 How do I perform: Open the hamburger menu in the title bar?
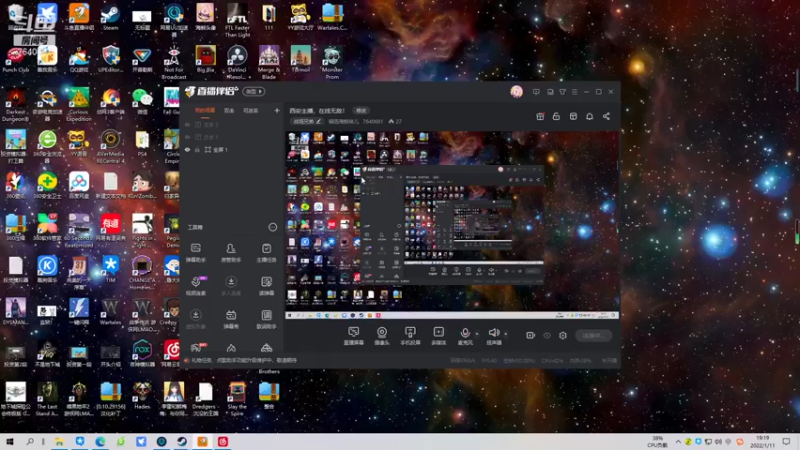pyautogui.click(x=574, y=92)
